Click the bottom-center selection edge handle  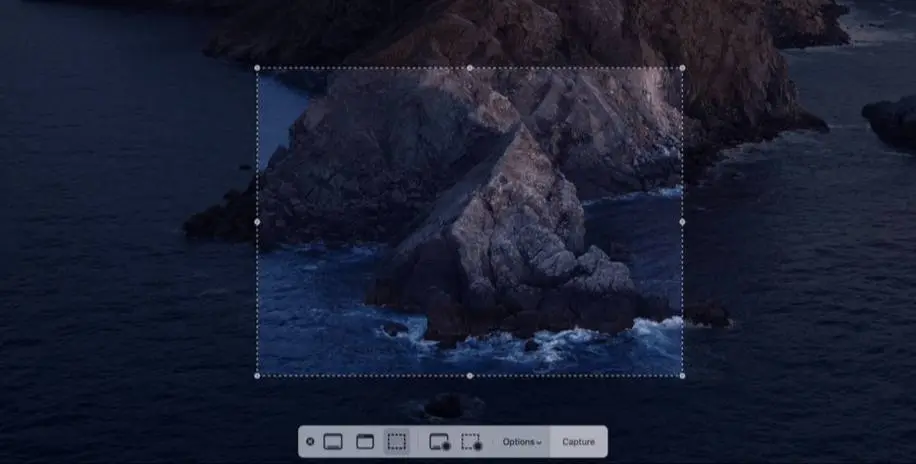pyautogui.click(x=470, y=376)
